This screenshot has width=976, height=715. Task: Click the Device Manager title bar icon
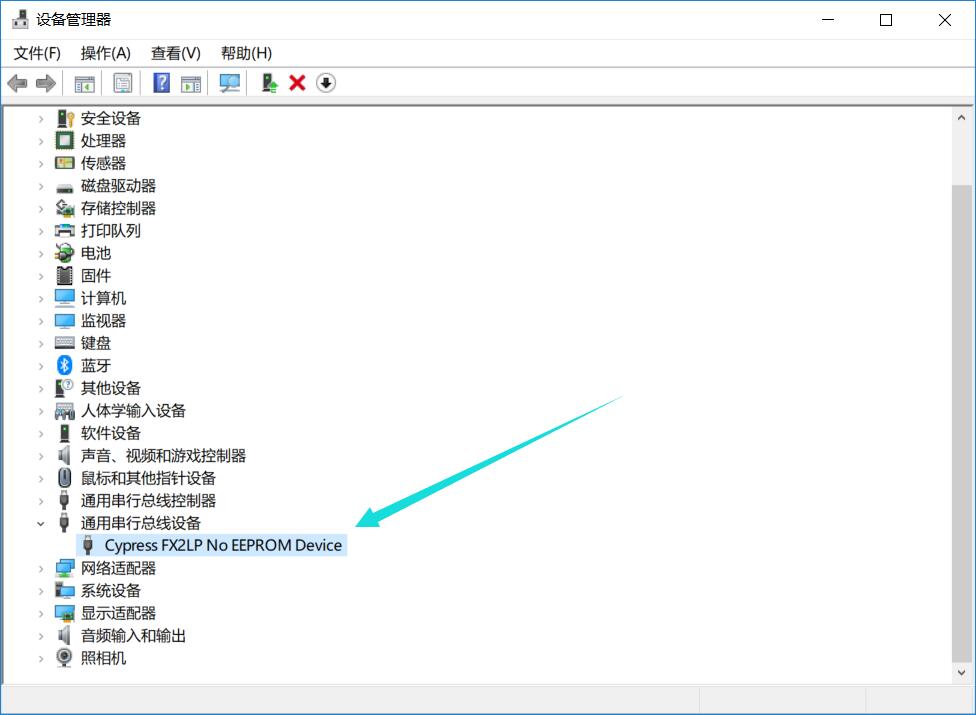20,19
